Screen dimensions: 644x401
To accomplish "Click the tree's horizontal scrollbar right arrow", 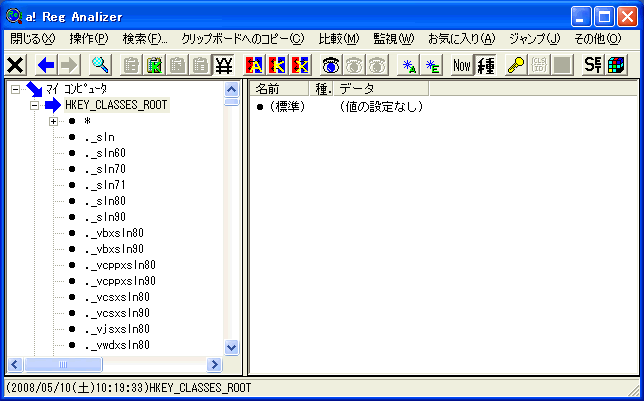I will 214,365.
